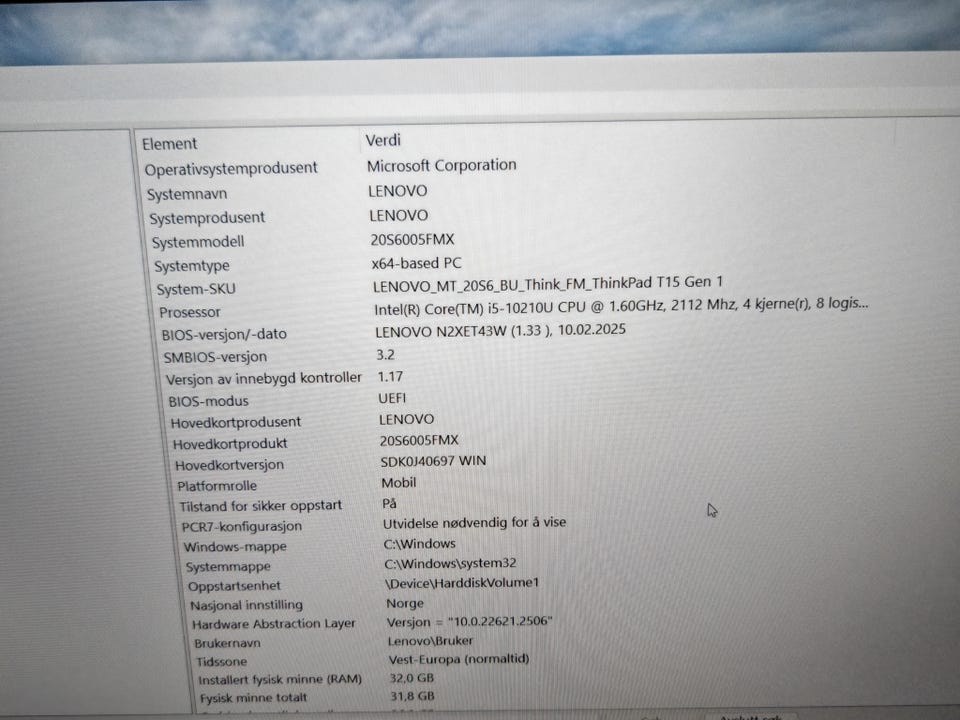Viewport: 960px width, 720px height.
Task: Select the Oppstartsenhet row label
Action: tap(234, 586)
